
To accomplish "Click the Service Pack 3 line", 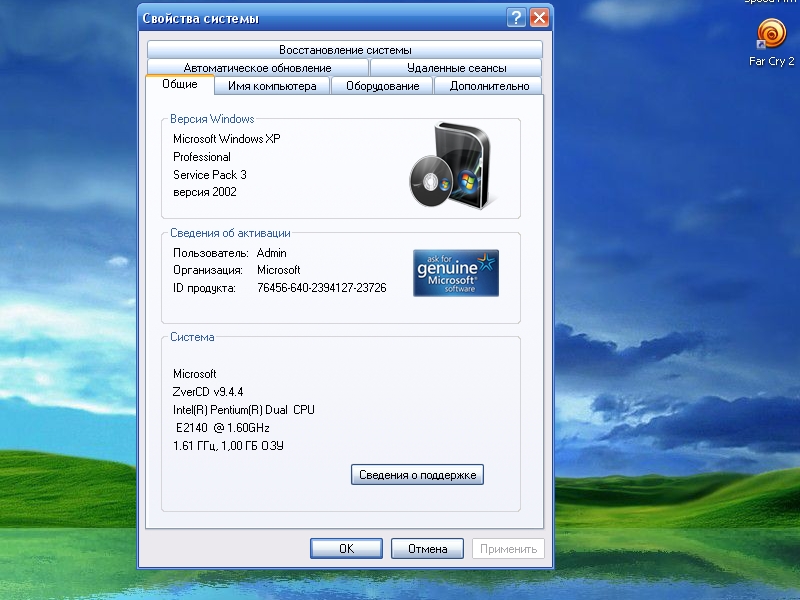I will coord(210,174).
